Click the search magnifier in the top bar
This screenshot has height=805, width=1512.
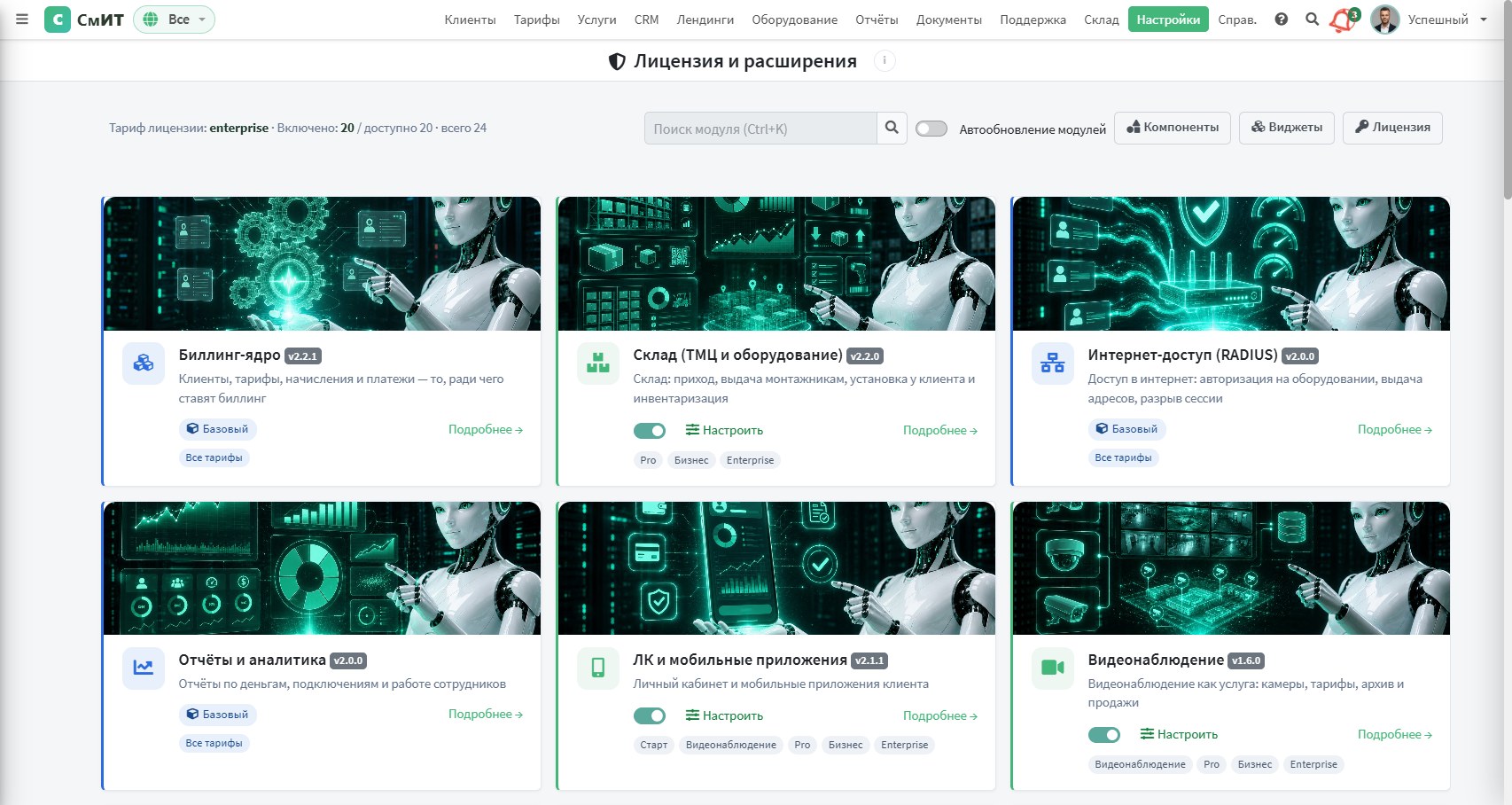[x=1313, y=20]
